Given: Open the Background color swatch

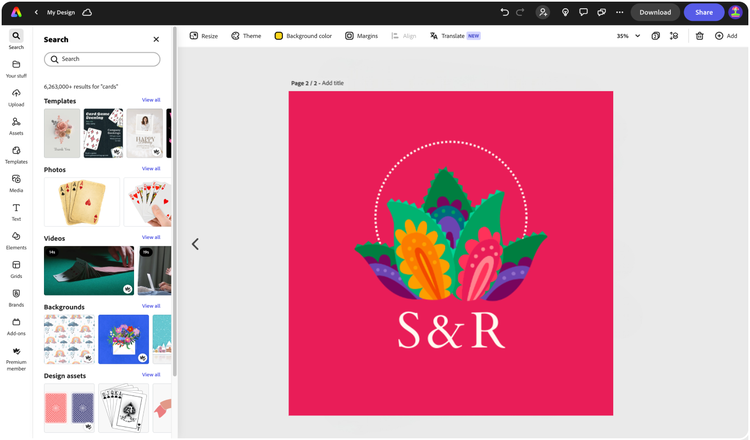Looking at the screenshot, I should [303, 36].
